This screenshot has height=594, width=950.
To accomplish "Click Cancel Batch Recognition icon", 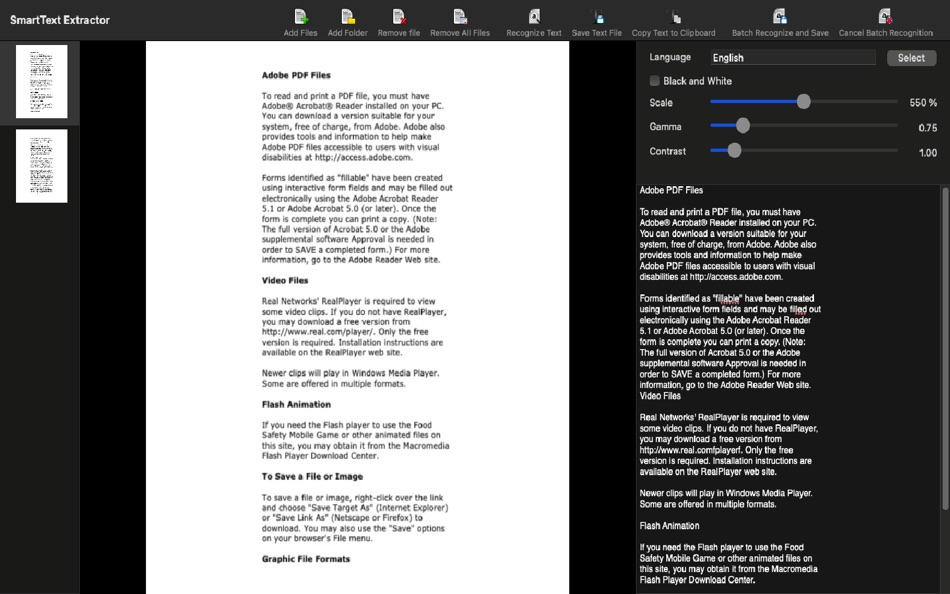I will tap(885, 16).
